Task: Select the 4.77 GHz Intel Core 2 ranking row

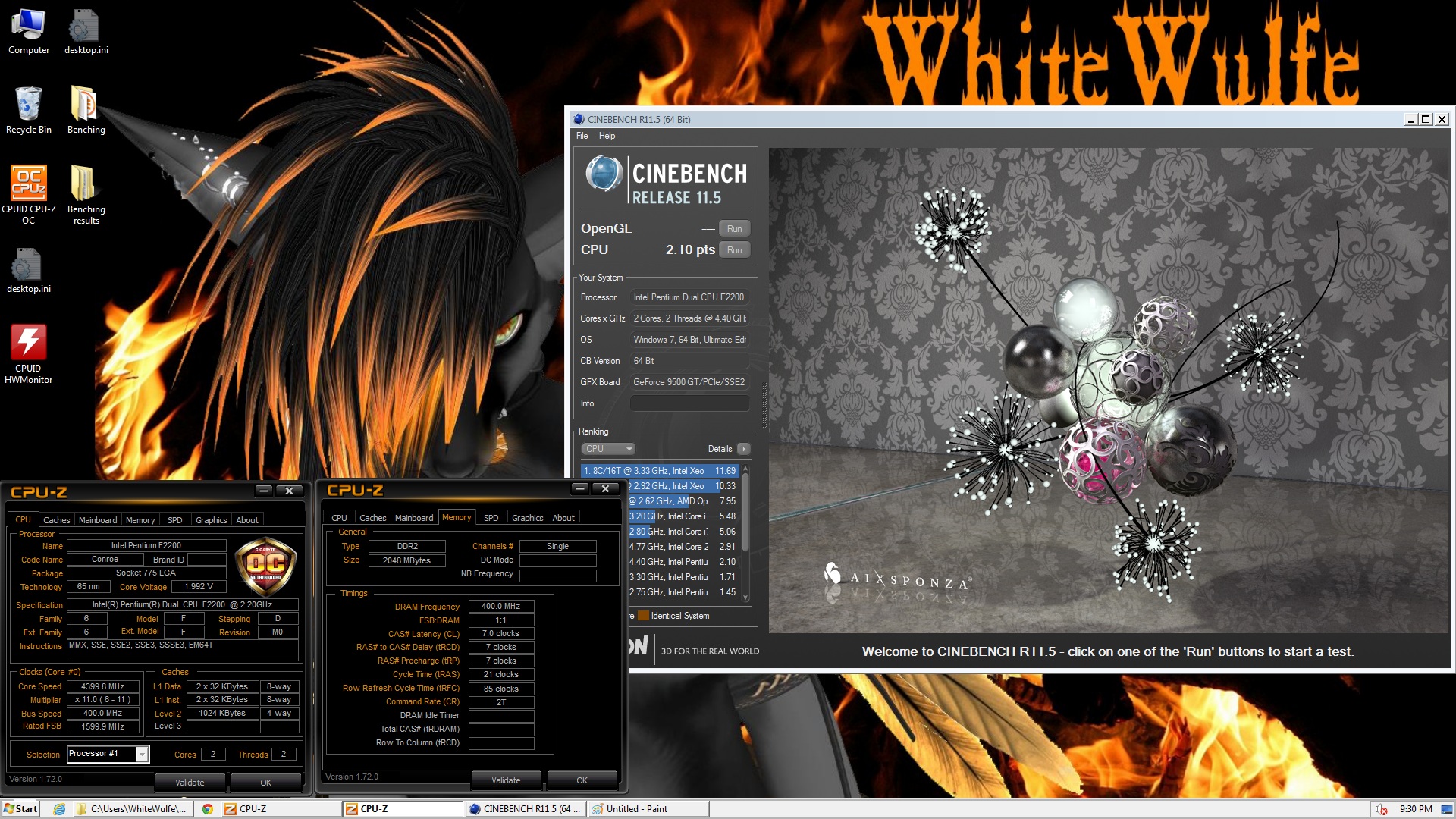Action: point(682,547)
